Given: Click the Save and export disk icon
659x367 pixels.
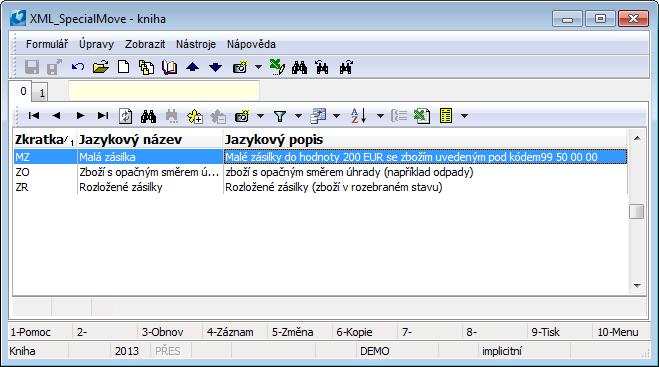Looking at the screenshot, I should (54, 67).
